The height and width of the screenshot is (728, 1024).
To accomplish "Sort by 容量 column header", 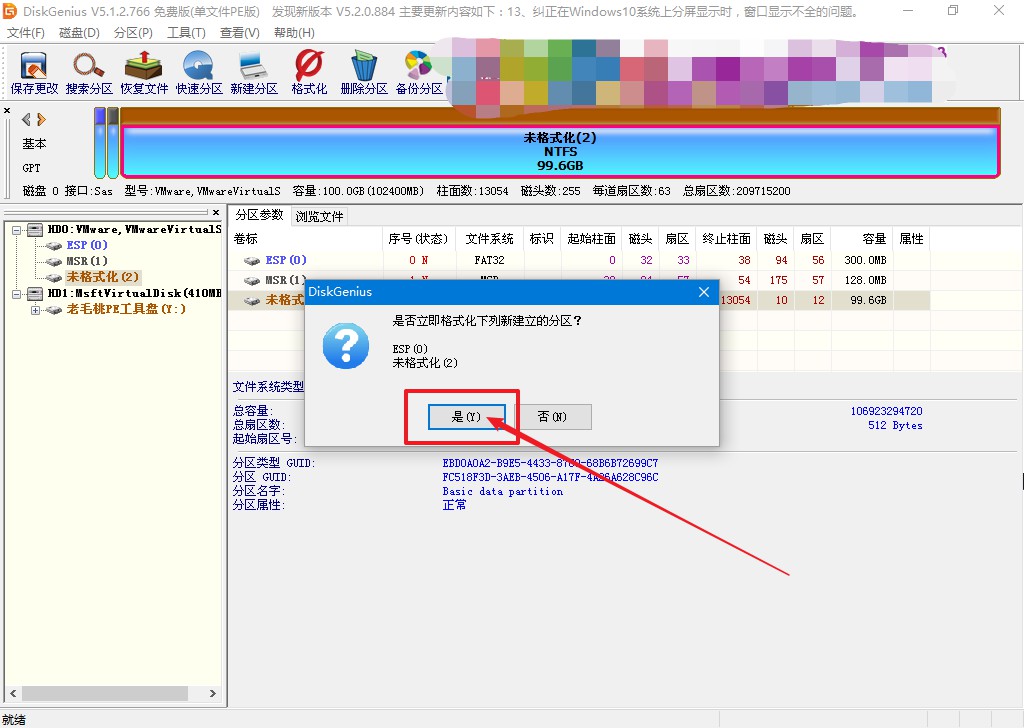I will (x=861, y=239).
